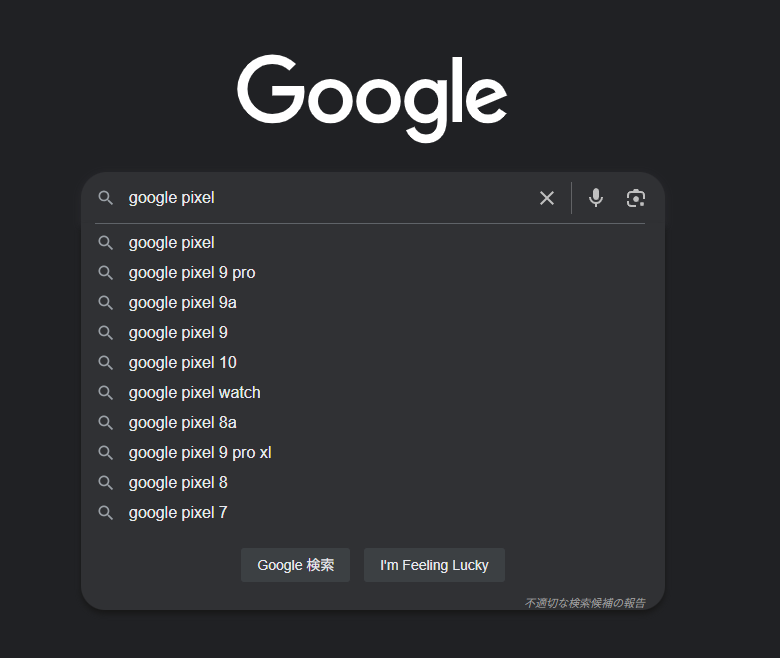Image resolution: width=780 pixels, height=658 pixels.
Task: Pick the google pixel 10 suggestion
Action: [373, 363]
